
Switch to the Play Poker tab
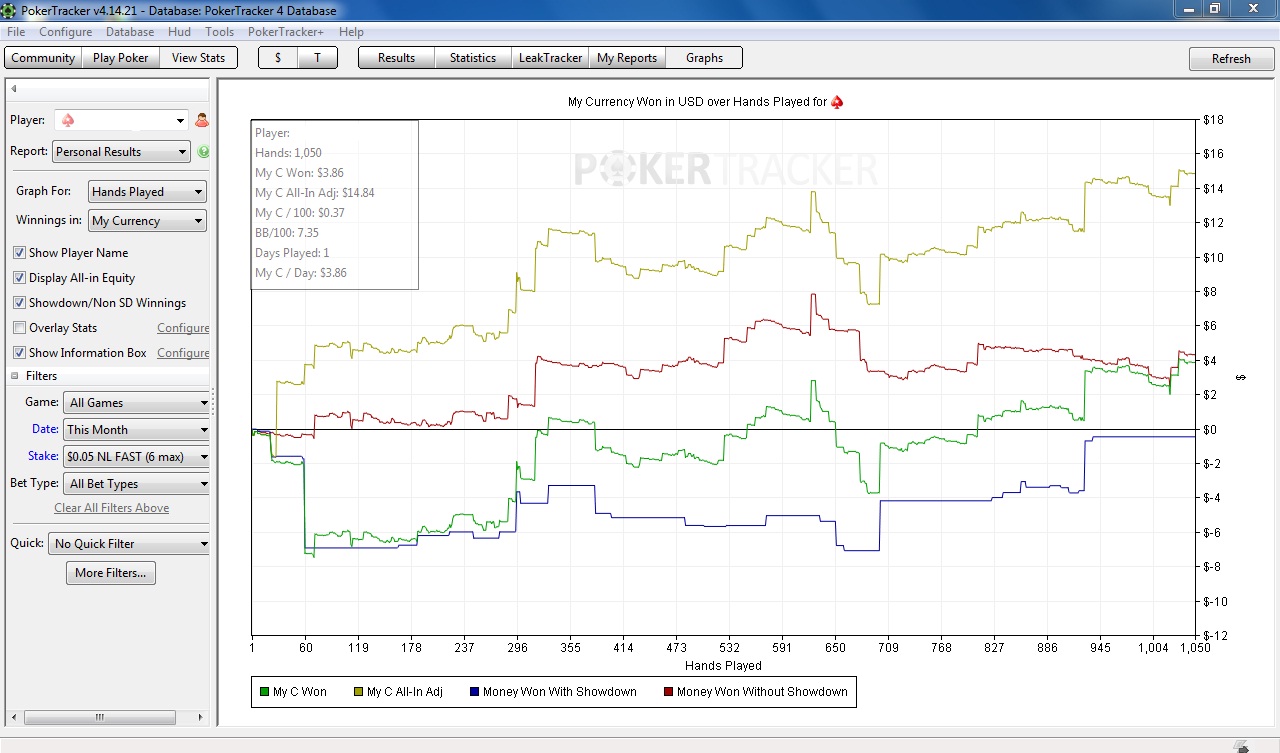[121, 58]
